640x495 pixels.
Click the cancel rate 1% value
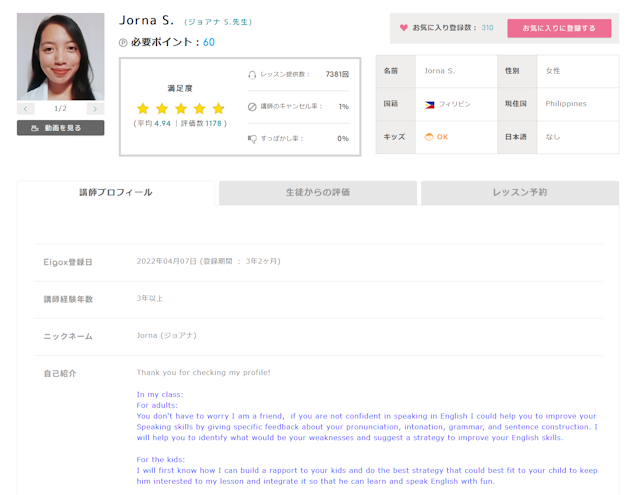click(344, 107)
